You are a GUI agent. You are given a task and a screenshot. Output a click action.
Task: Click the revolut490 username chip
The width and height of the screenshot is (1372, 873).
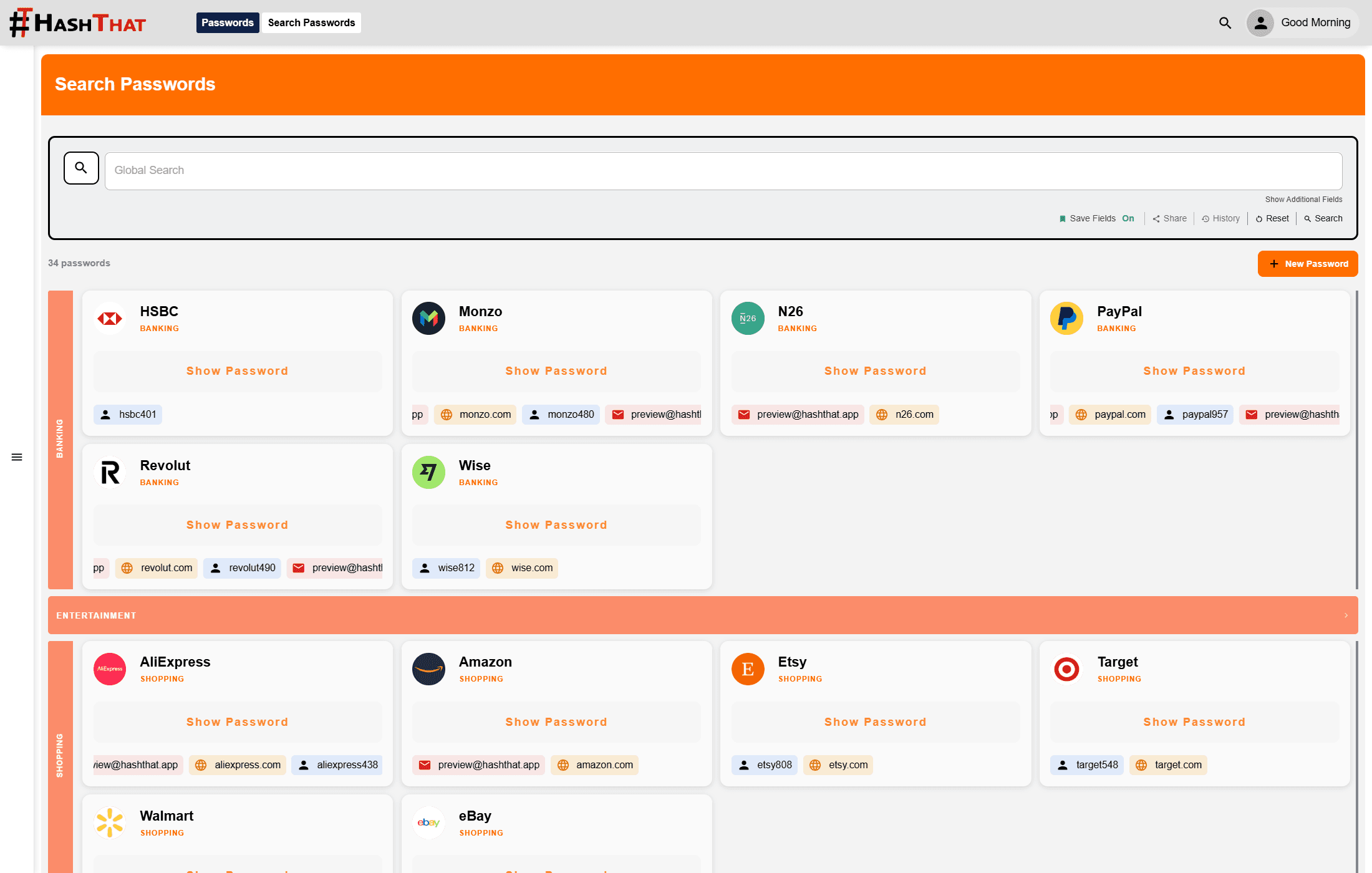(x=242, y=567)
